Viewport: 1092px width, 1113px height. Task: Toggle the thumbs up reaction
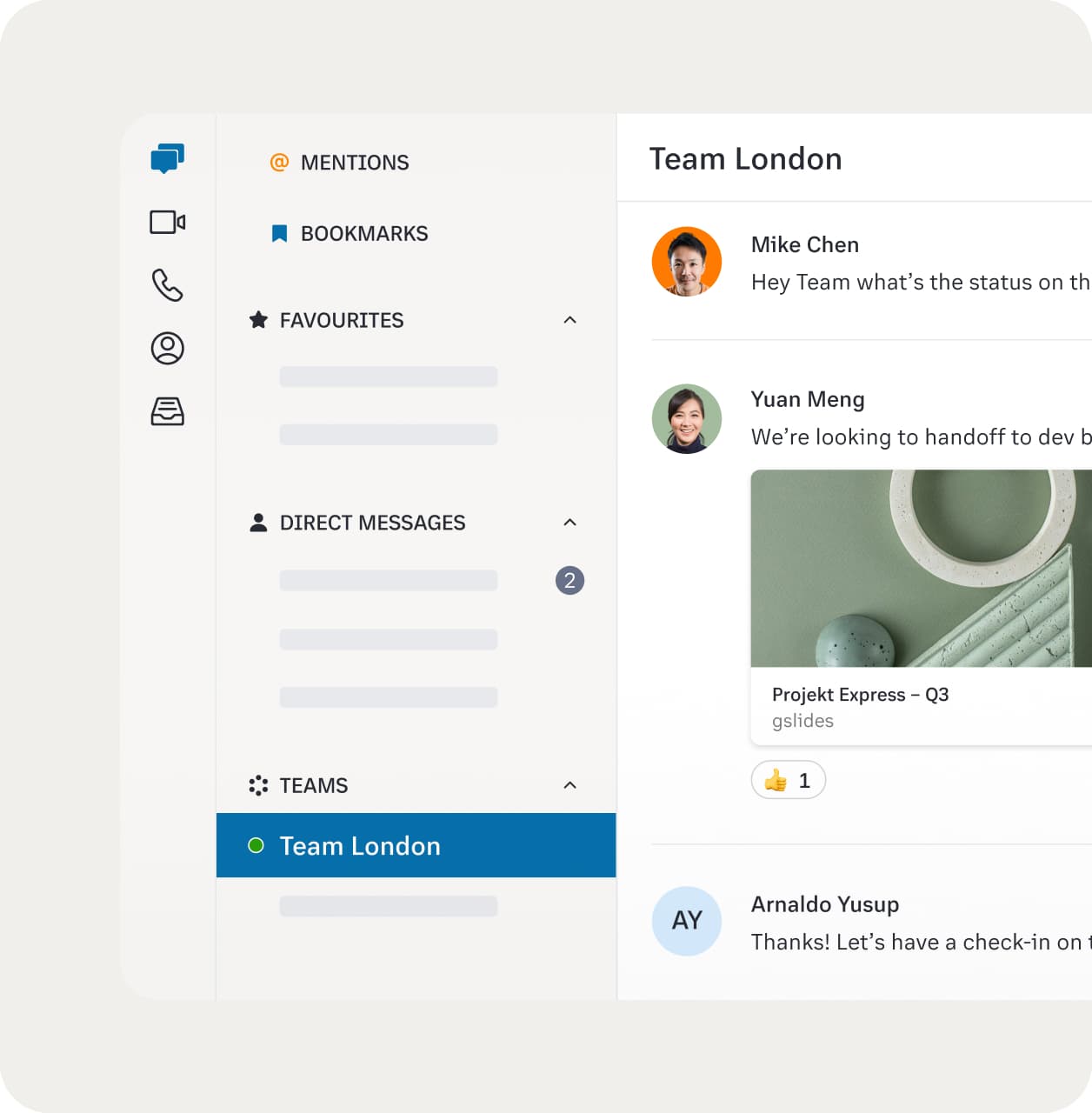pyautogui.click(x=788, y=781)
